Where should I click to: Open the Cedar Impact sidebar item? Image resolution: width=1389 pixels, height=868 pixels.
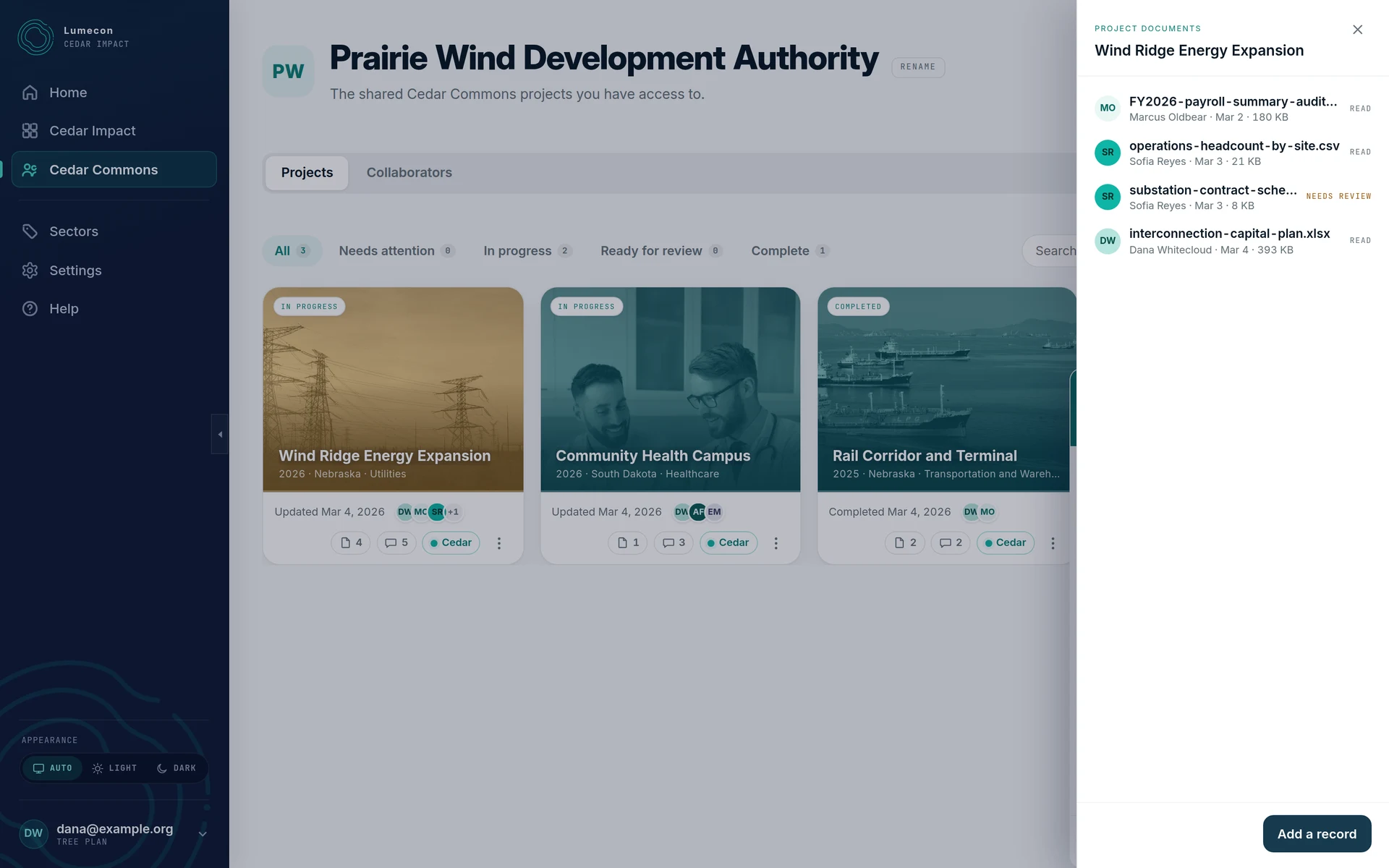click(x=114, y=131)
